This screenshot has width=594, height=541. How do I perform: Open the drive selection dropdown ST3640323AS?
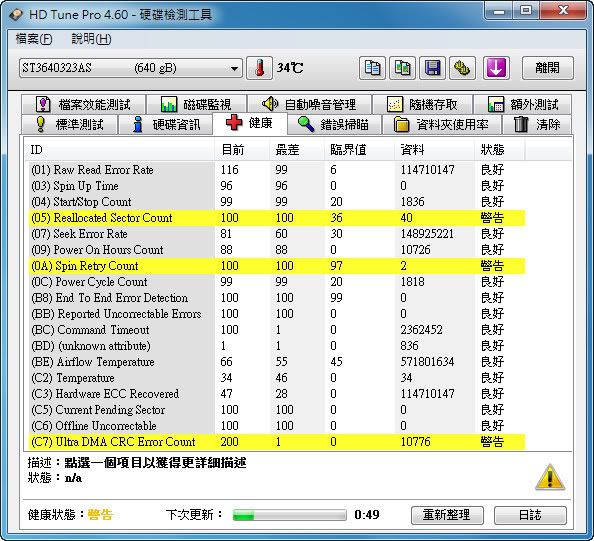tap(131, 68)
